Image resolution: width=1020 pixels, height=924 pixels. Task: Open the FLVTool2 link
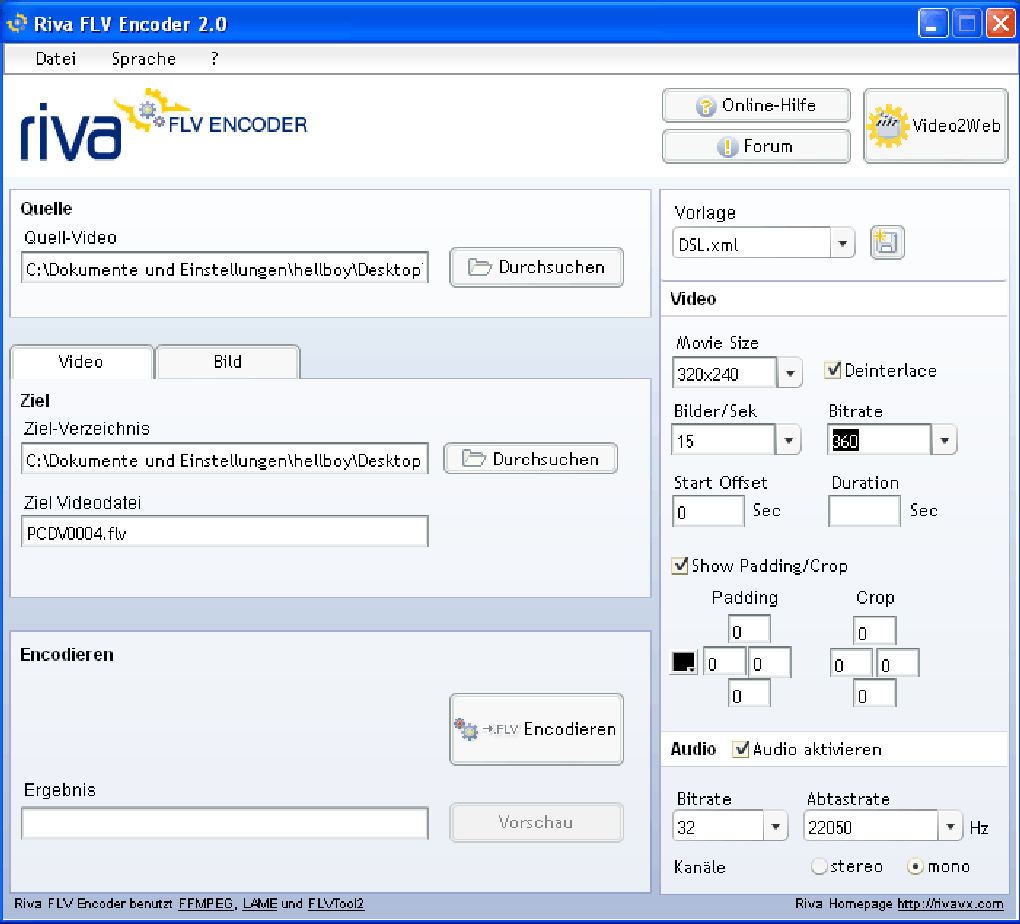click(x=336, y=904)
